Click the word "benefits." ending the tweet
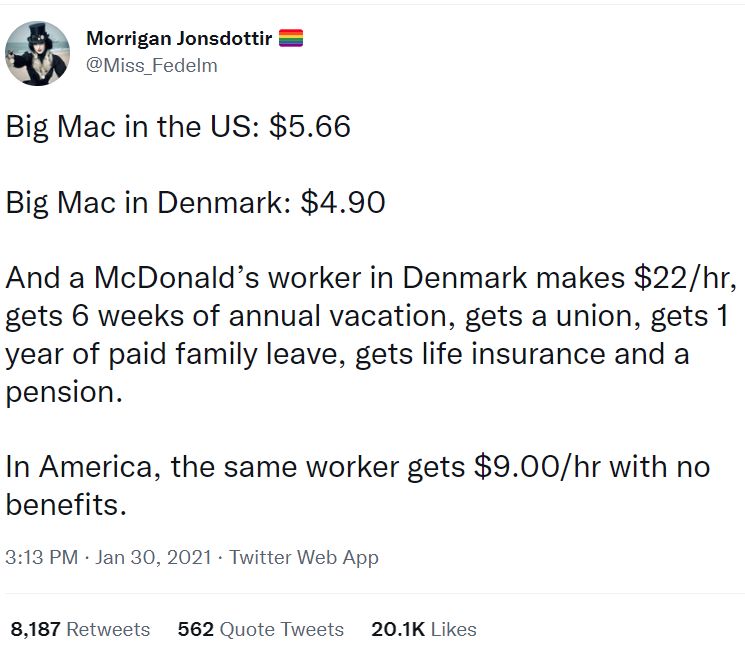The height and width of the screenshot is (663, 745). tap(67, 505)
